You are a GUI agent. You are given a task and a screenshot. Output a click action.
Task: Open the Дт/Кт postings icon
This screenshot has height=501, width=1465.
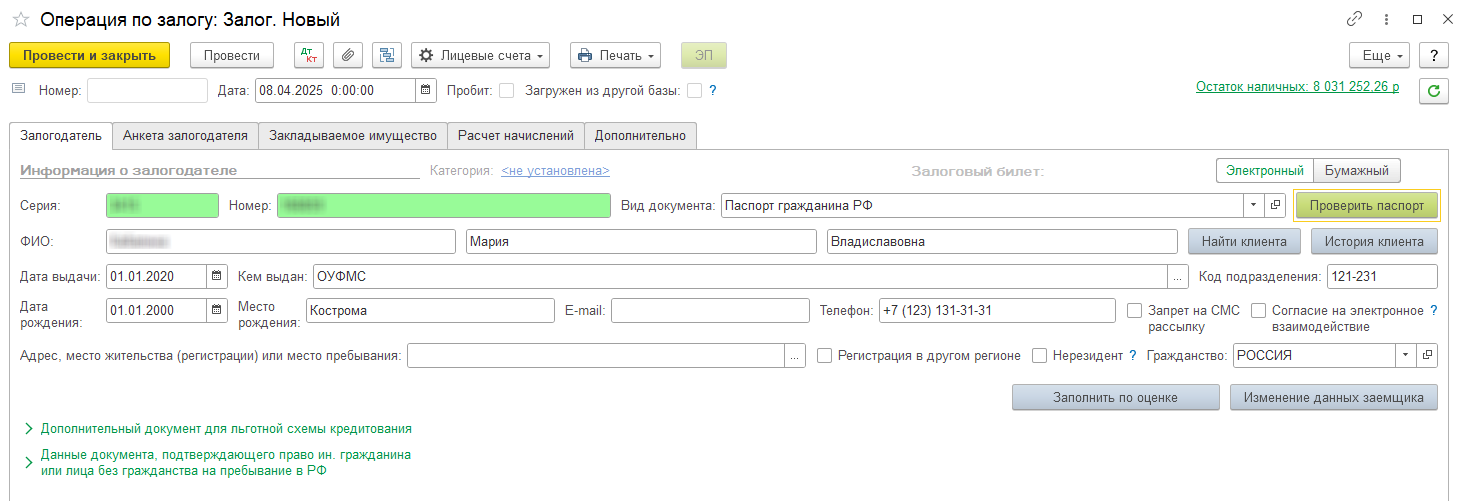click(309, 55)
